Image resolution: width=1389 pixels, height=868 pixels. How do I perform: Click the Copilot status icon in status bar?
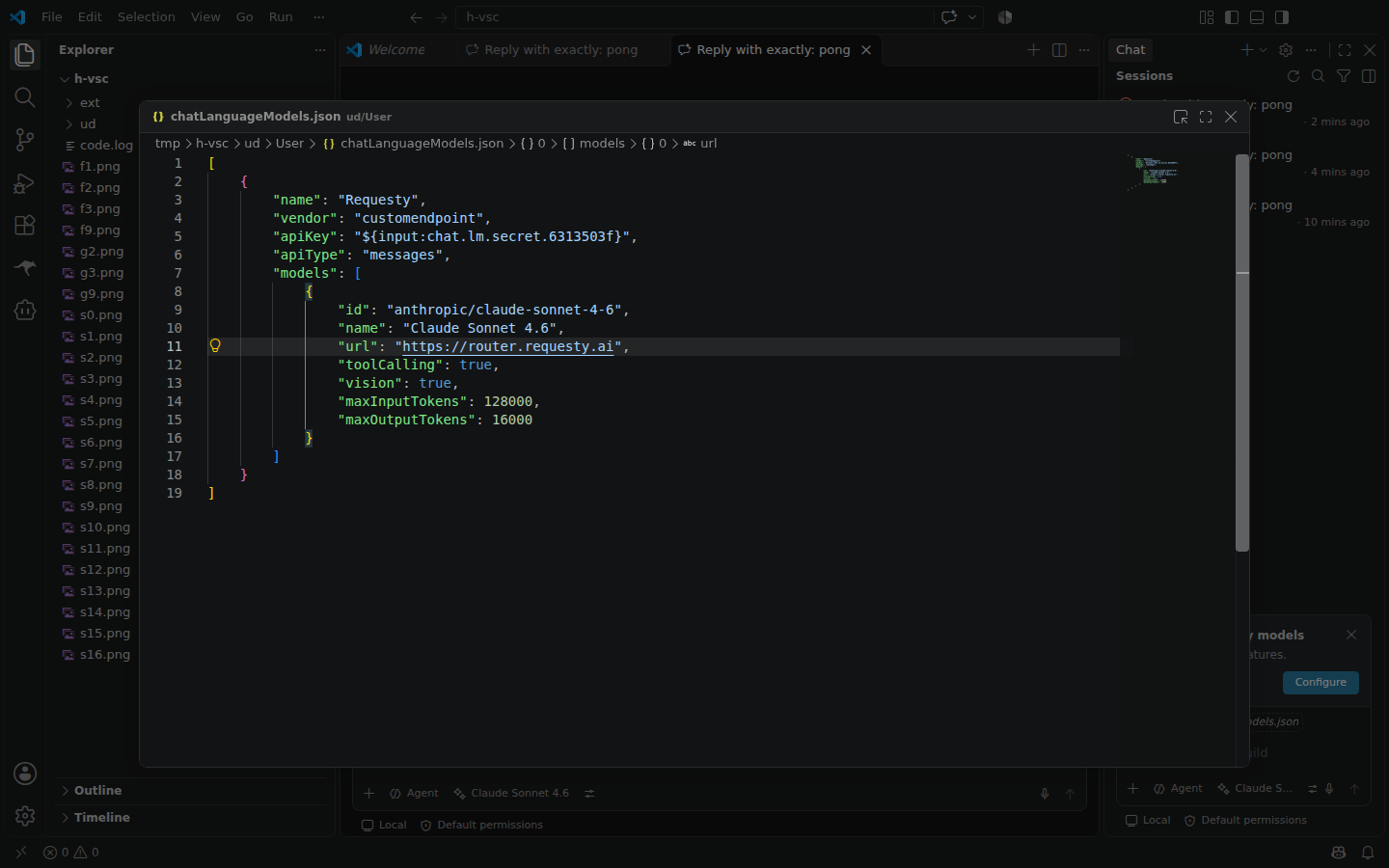point(1338,853)
